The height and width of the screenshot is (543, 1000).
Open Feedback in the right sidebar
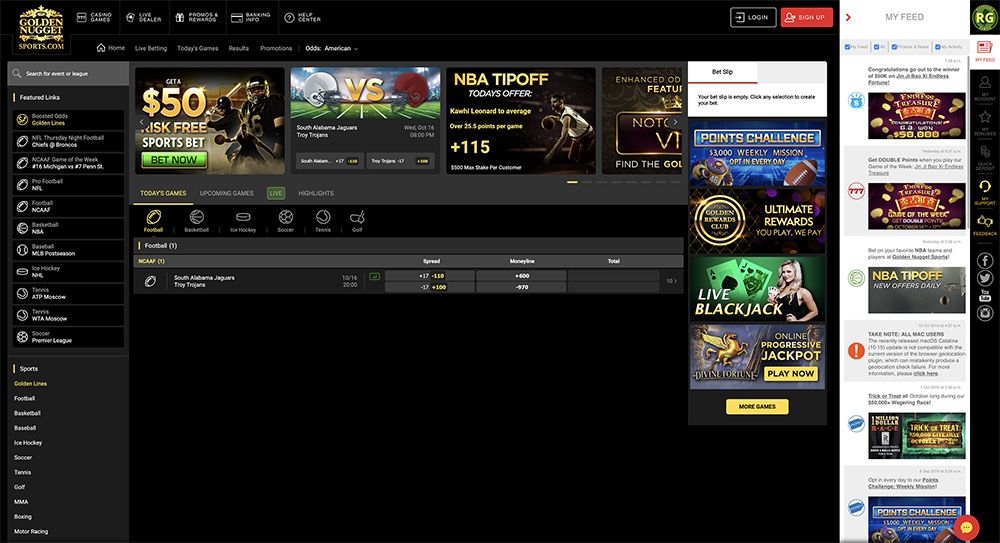[985, 225]
